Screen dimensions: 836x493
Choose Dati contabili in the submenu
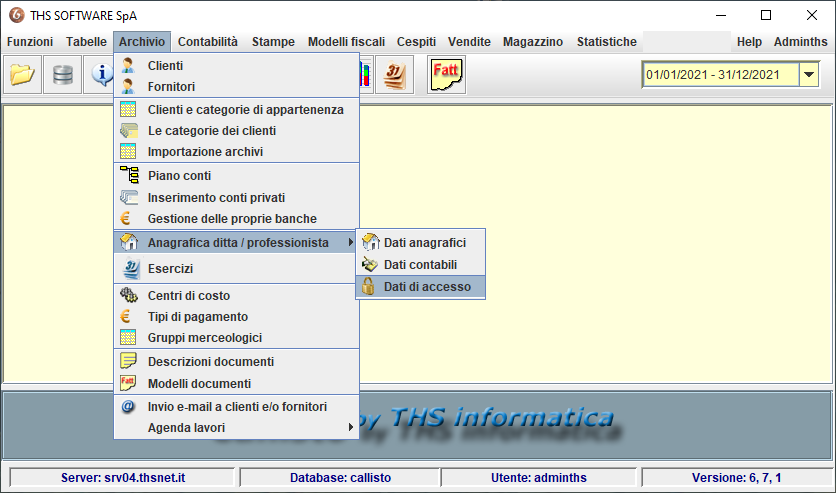420,265
